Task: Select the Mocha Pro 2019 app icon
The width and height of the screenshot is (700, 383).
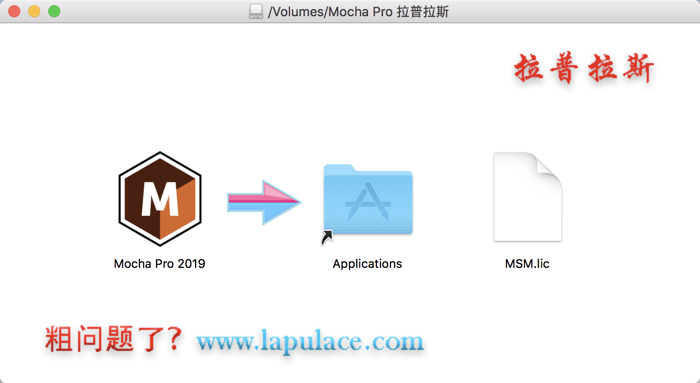Action: point(160,199)
